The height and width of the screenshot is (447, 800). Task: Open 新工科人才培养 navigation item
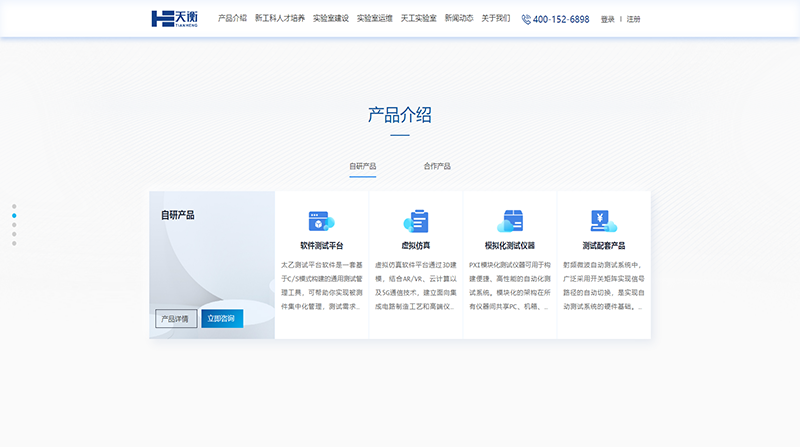point(280,18)
